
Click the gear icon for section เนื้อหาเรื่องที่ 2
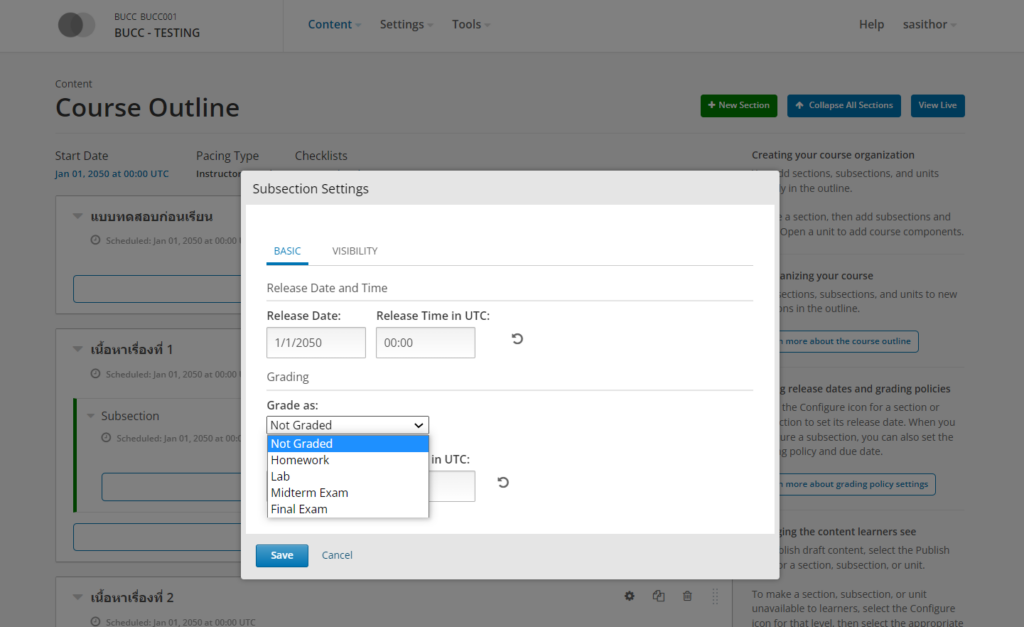pos(629,596)
